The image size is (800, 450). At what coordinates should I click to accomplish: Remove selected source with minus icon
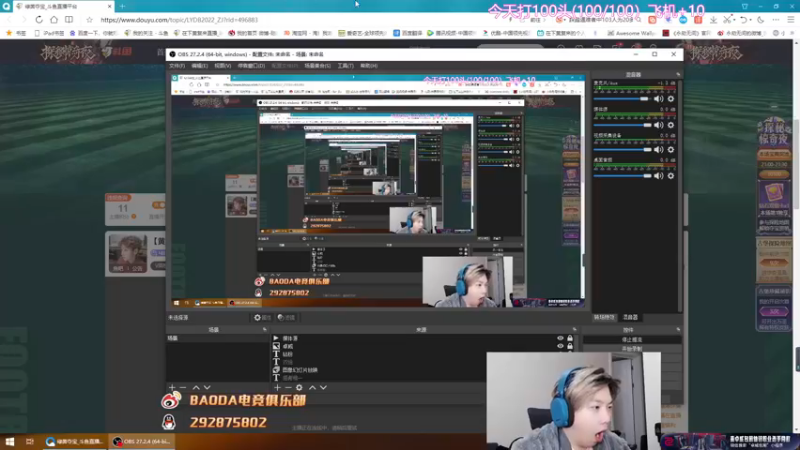288,388
